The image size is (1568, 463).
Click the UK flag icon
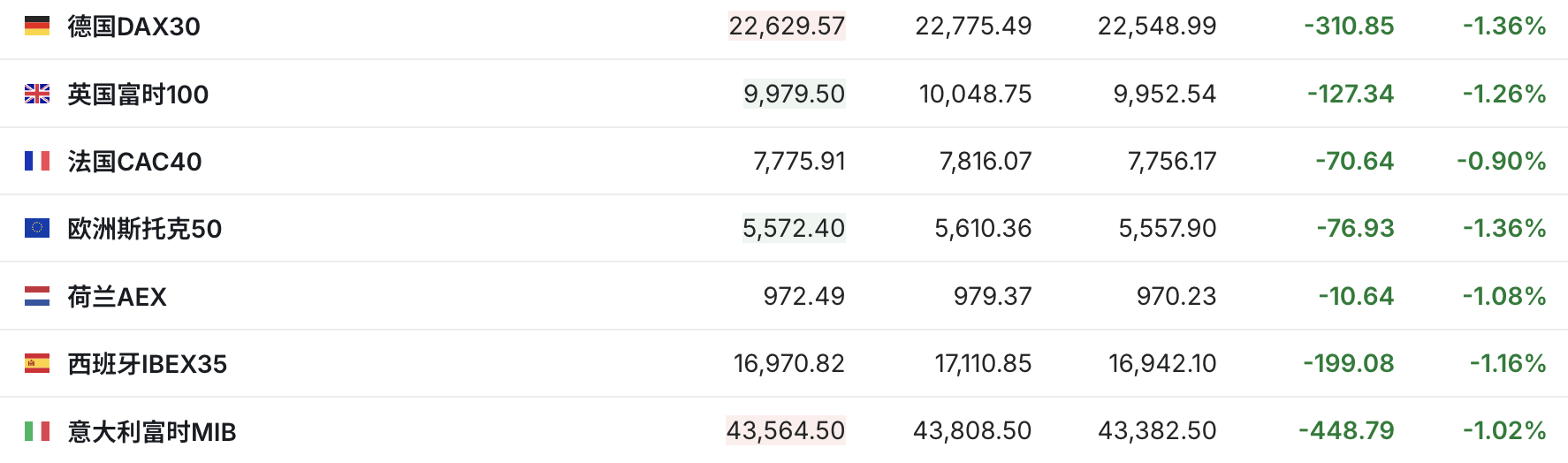(37, 94)
